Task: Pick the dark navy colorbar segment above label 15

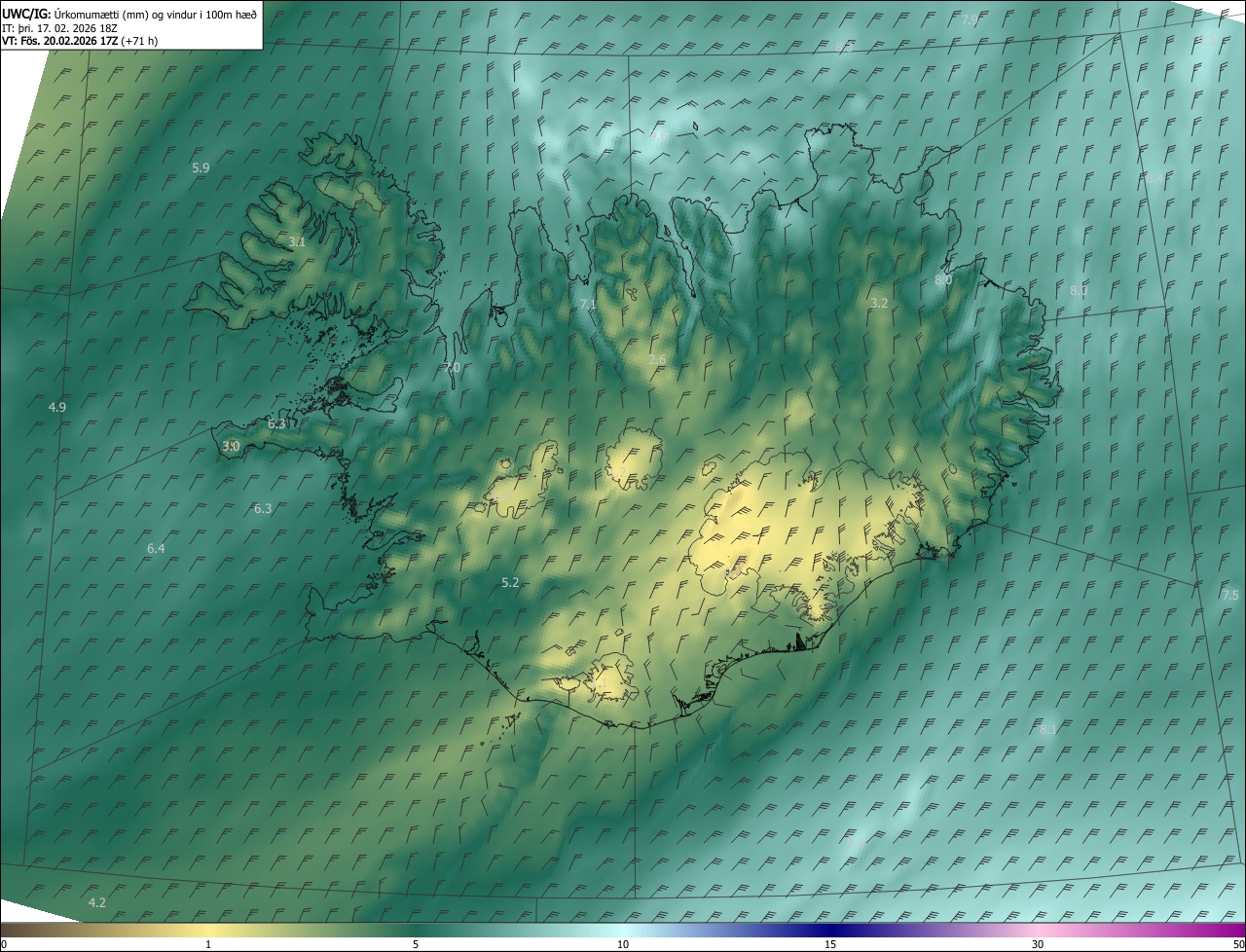Action: pos(830,931)
